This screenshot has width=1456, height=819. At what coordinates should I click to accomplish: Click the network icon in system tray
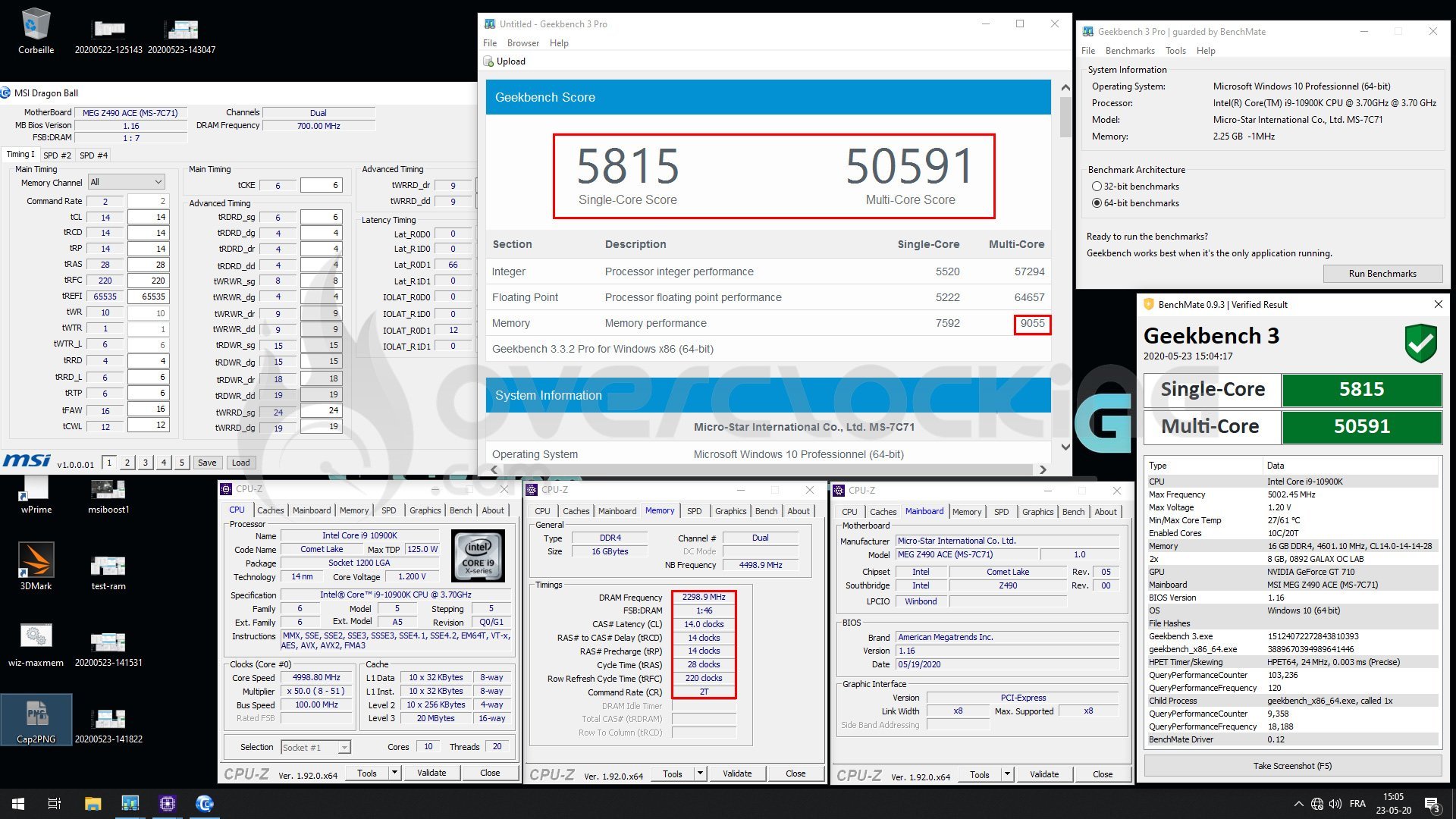point(1317,804)
